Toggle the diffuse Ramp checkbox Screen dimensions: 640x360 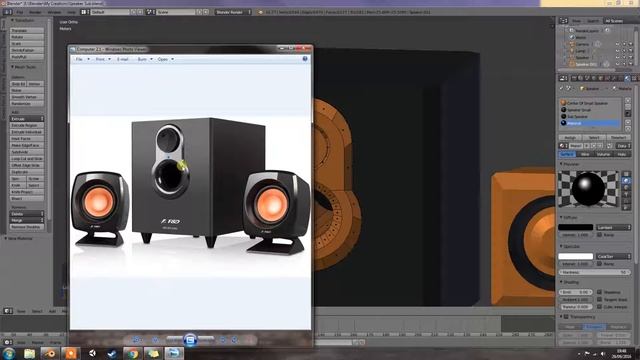point(600,235)
